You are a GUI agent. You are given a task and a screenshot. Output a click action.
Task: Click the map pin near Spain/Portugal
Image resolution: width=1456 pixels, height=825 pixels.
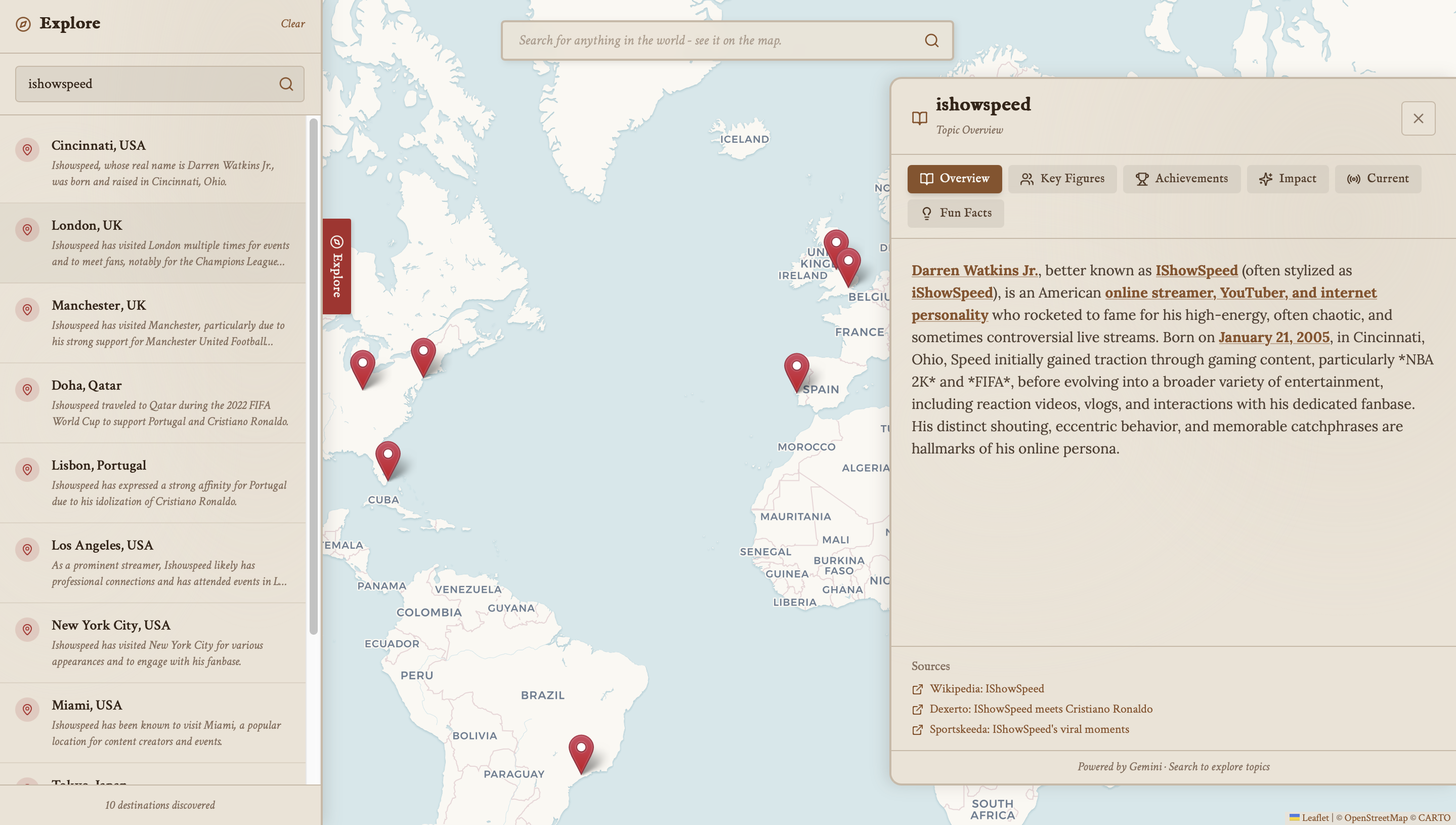[x=796, y=370]
